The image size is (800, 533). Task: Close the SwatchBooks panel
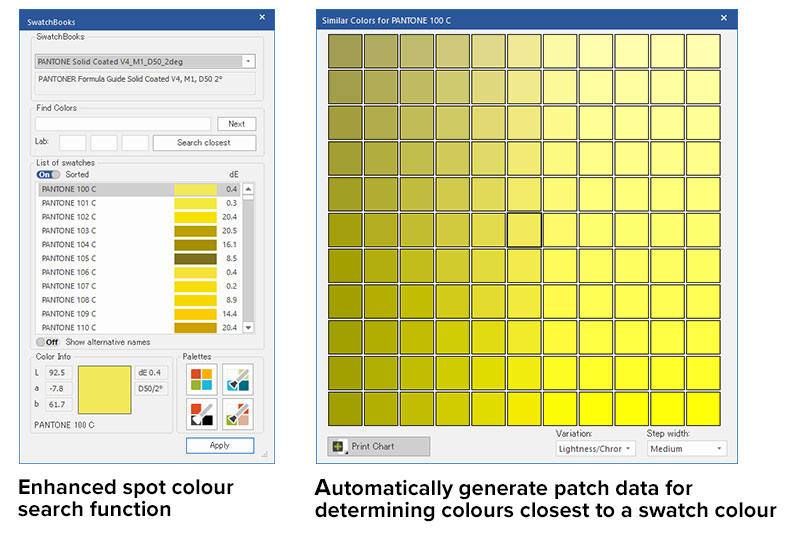point(262,18)
